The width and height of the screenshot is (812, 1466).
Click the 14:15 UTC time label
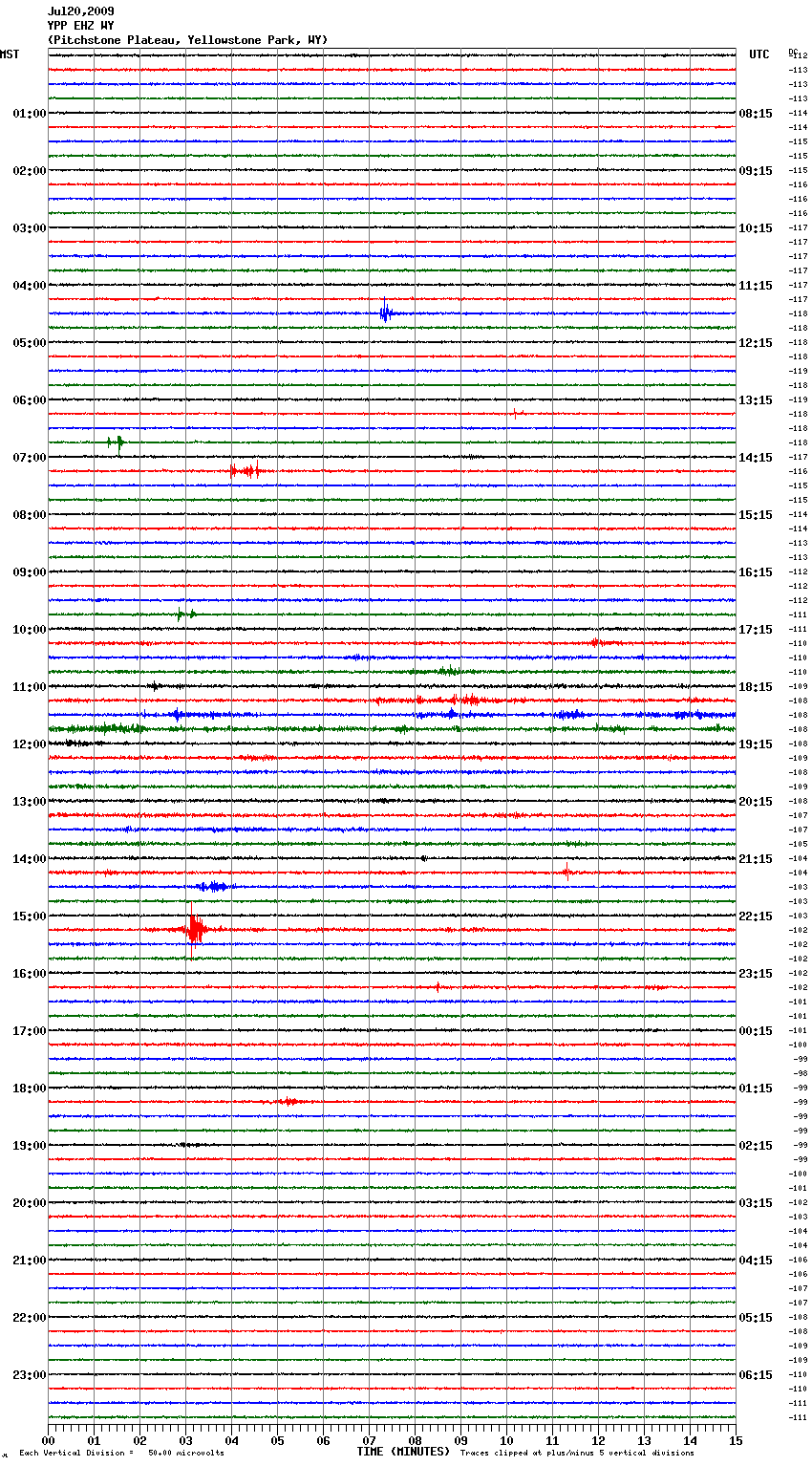point(756,458)
